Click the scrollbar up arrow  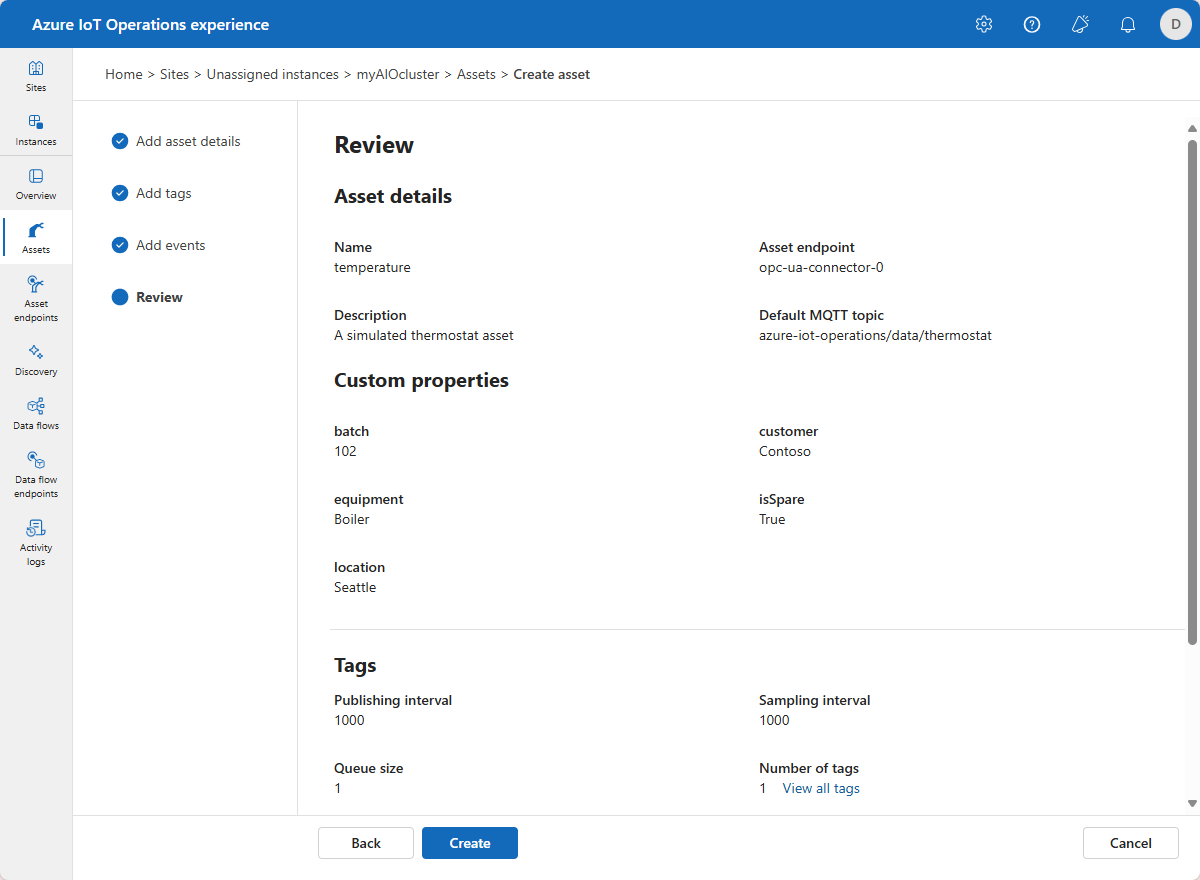tap(1192, 127)
